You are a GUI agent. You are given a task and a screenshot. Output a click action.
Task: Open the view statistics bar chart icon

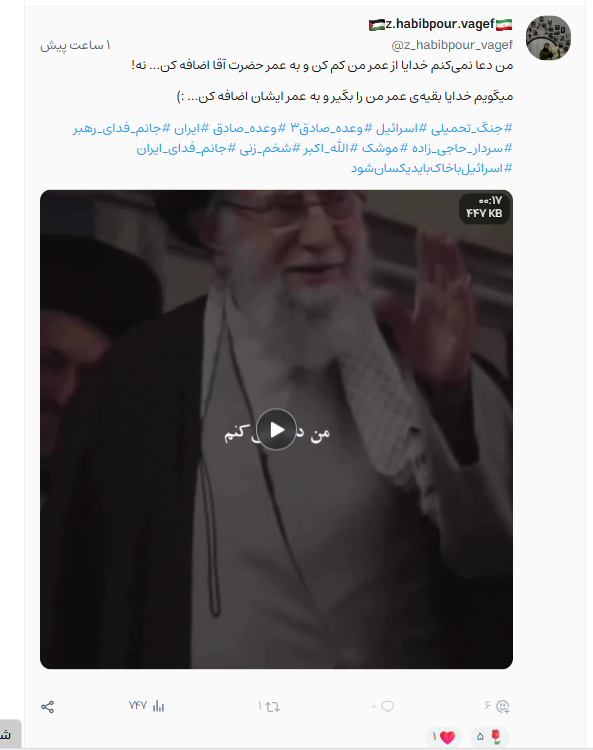click(158, 706)
